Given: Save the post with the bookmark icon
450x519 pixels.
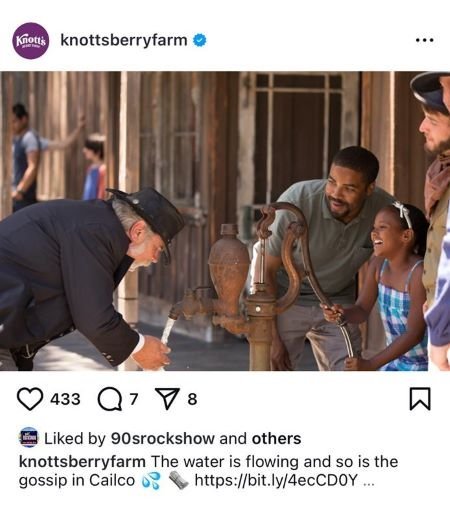Looking at the screenshot, I should coord(420,399).
